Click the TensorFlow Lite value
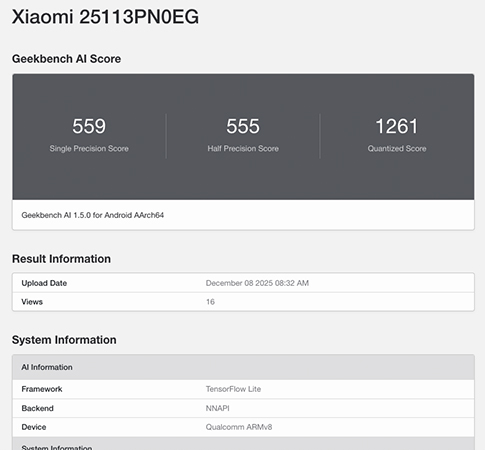Viewport: 485px width, 450px height. tap(233, 389)
